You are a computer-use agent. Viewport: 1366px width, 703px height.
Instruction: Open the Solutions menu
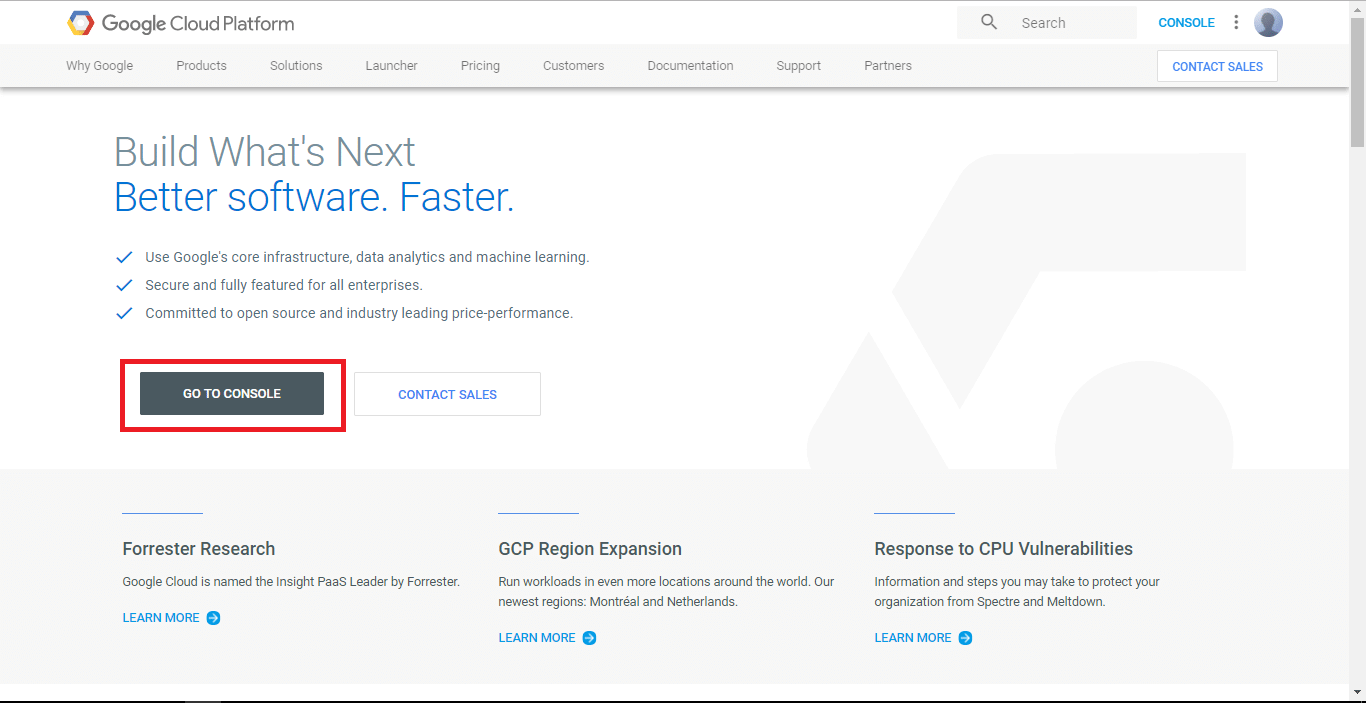click(296, 66)
